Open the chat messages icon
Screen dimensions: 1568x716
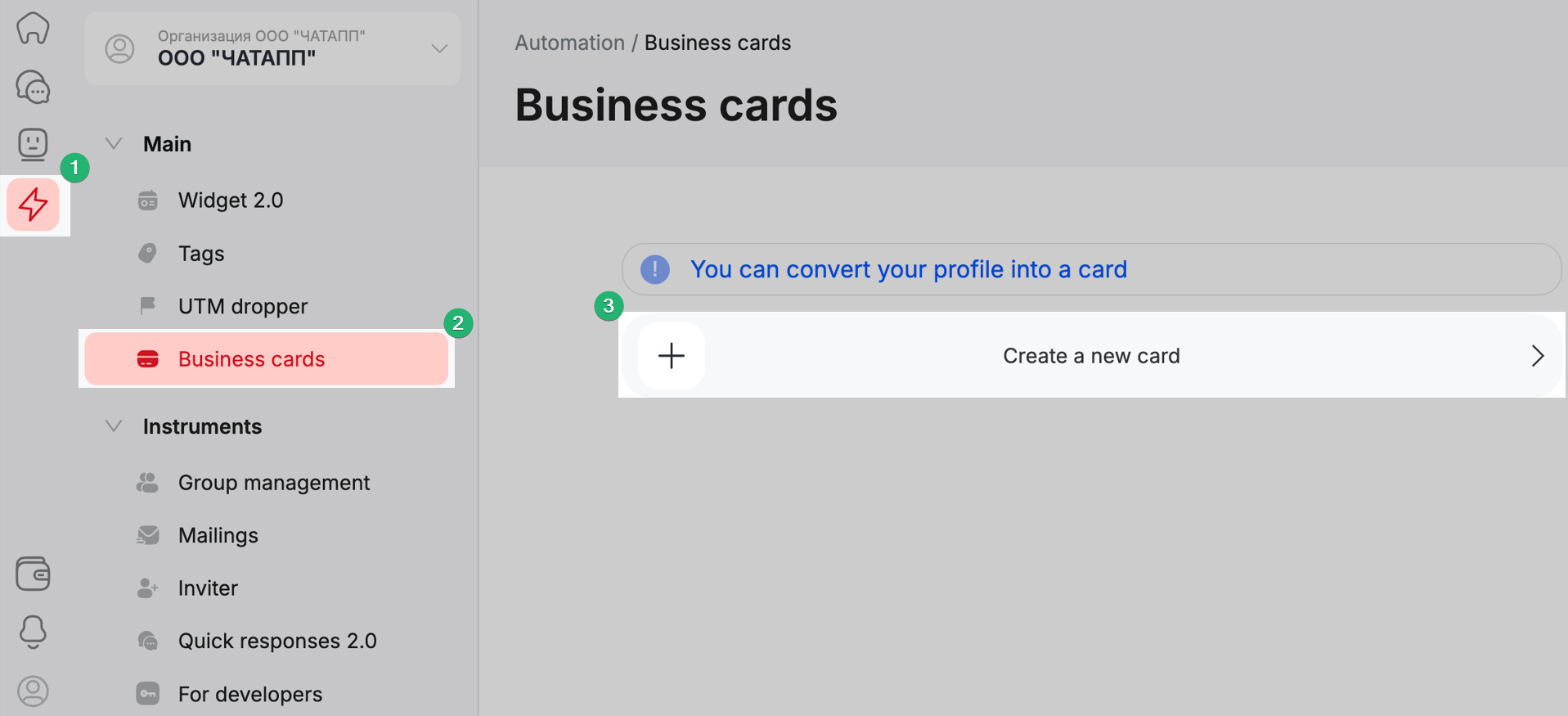33,87
